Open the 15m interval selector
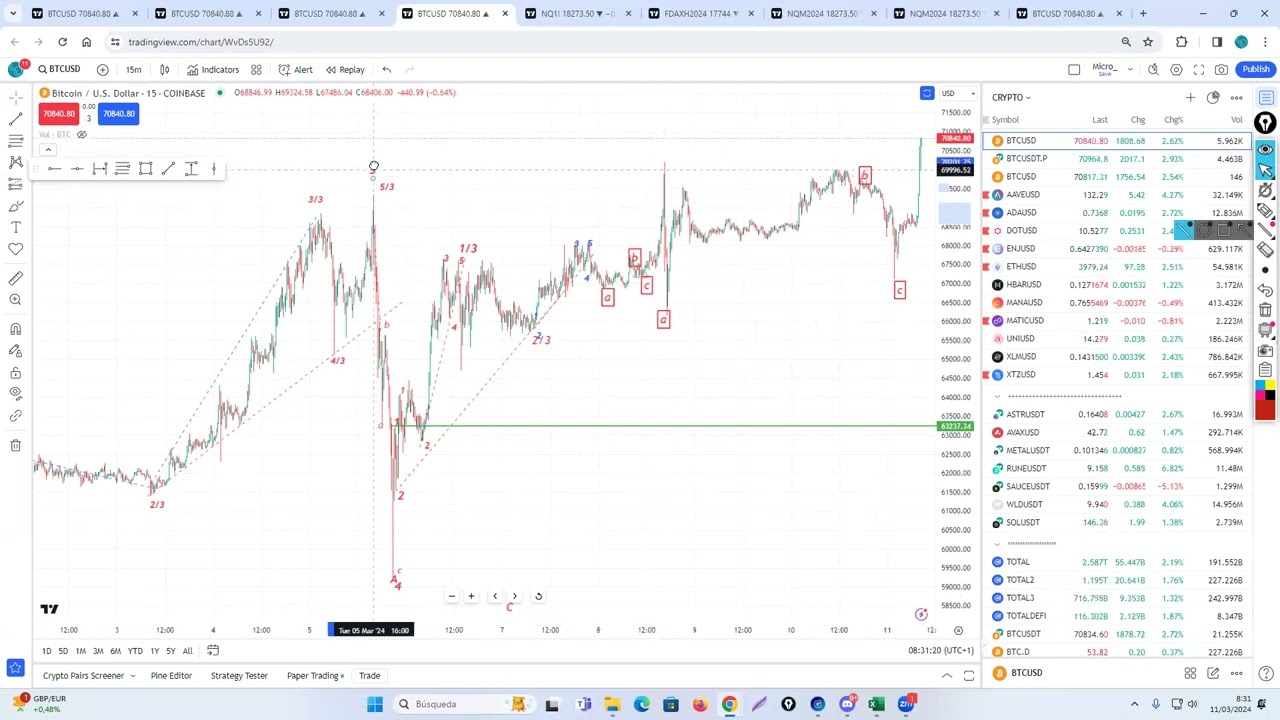 coord(133,69)
